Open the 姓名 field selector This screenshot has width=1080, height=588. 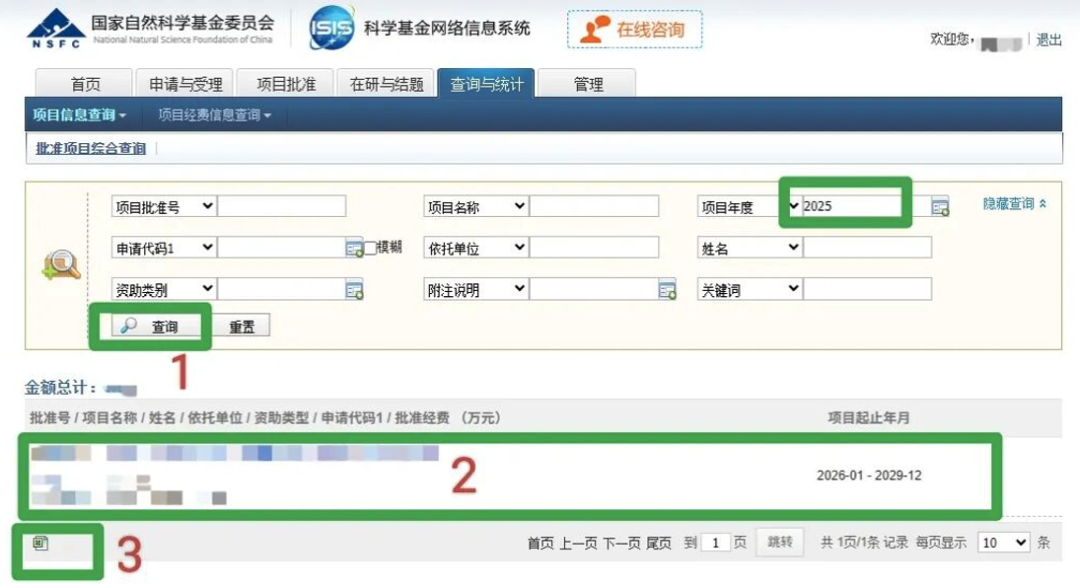pyautogui.click(x=749, y=248)
